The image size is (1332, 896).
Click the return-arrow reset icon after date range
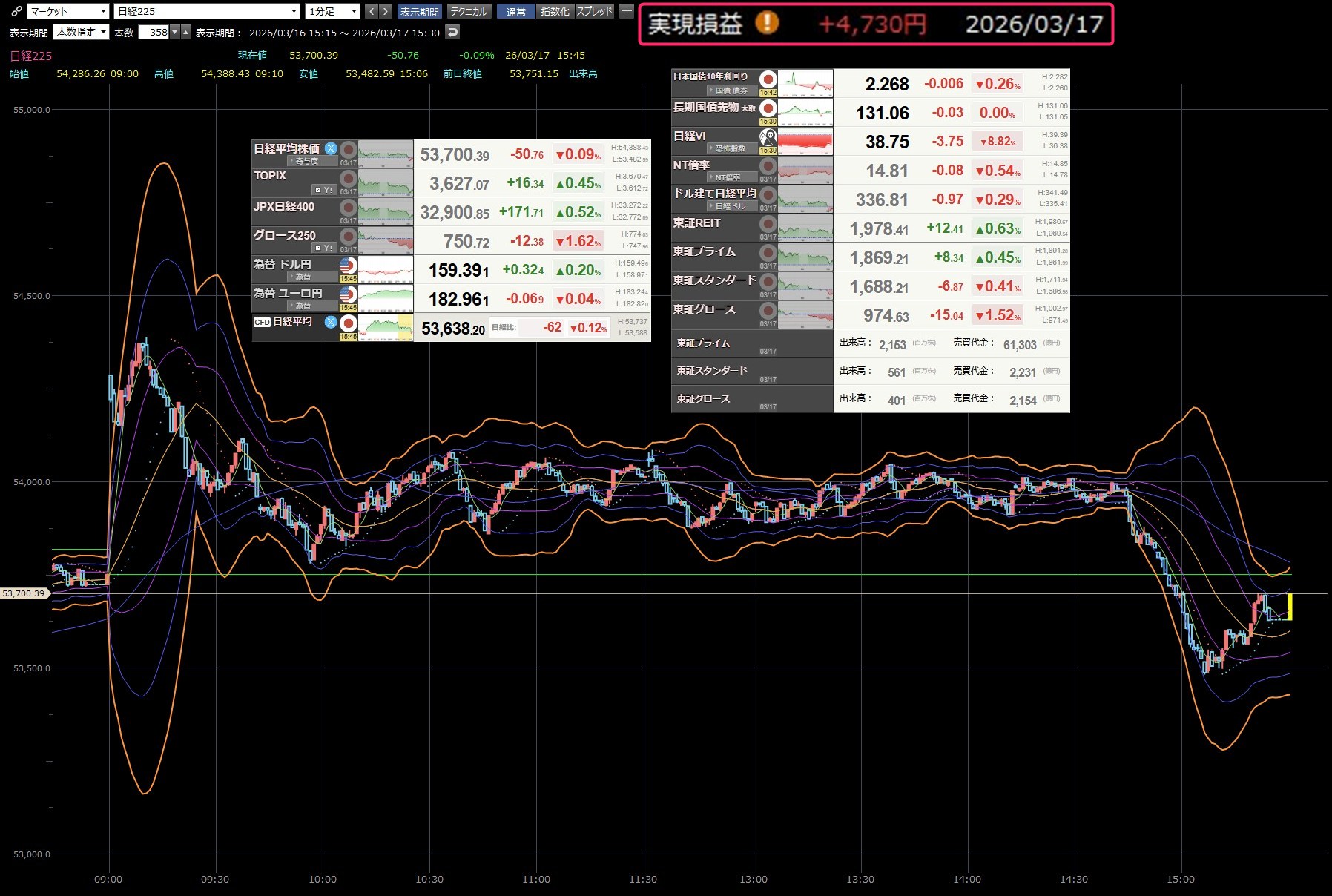pos(452,32)
